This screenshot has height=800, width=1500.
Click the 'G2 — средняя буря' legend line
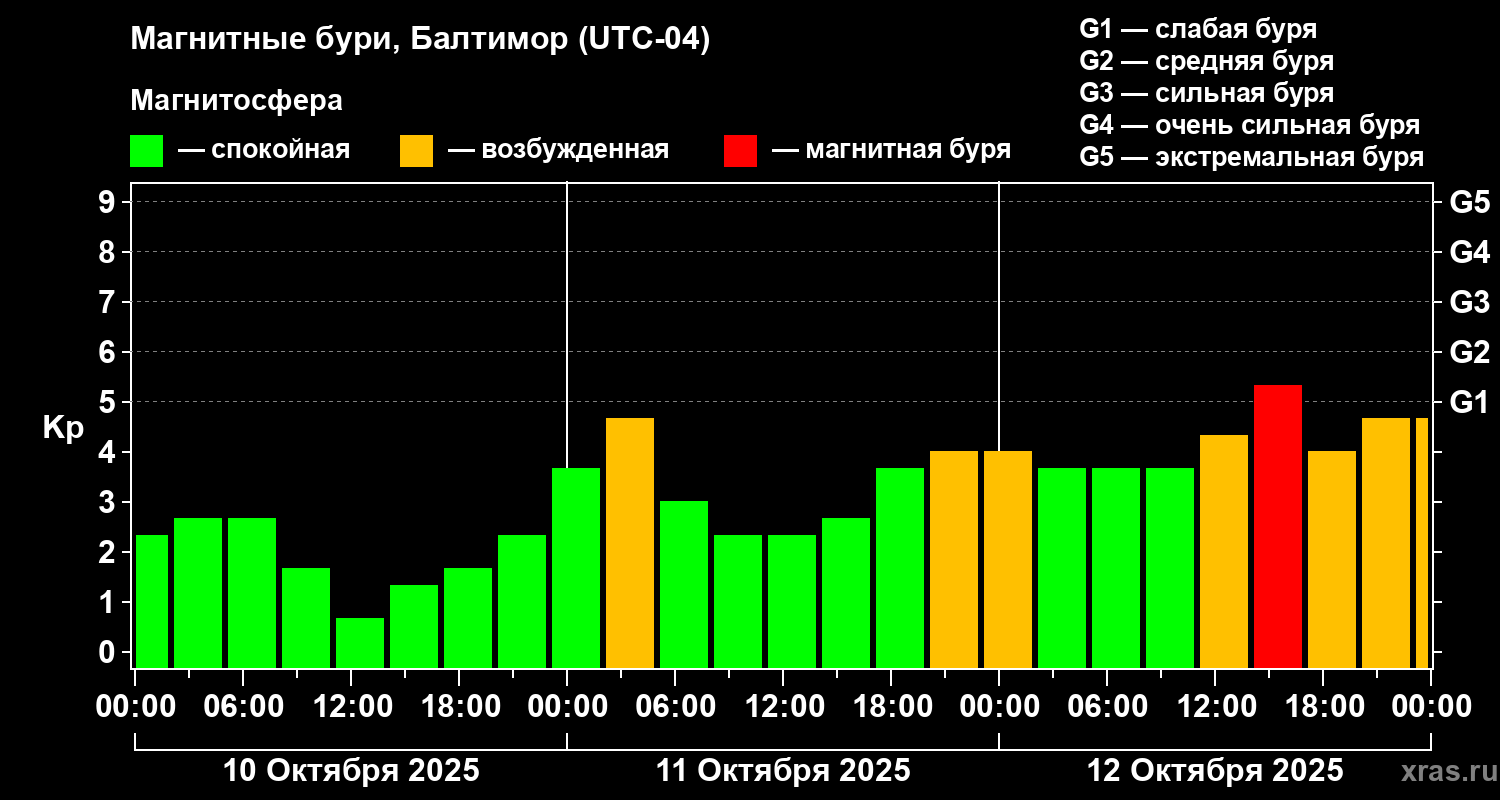(x=1206, y=61)
